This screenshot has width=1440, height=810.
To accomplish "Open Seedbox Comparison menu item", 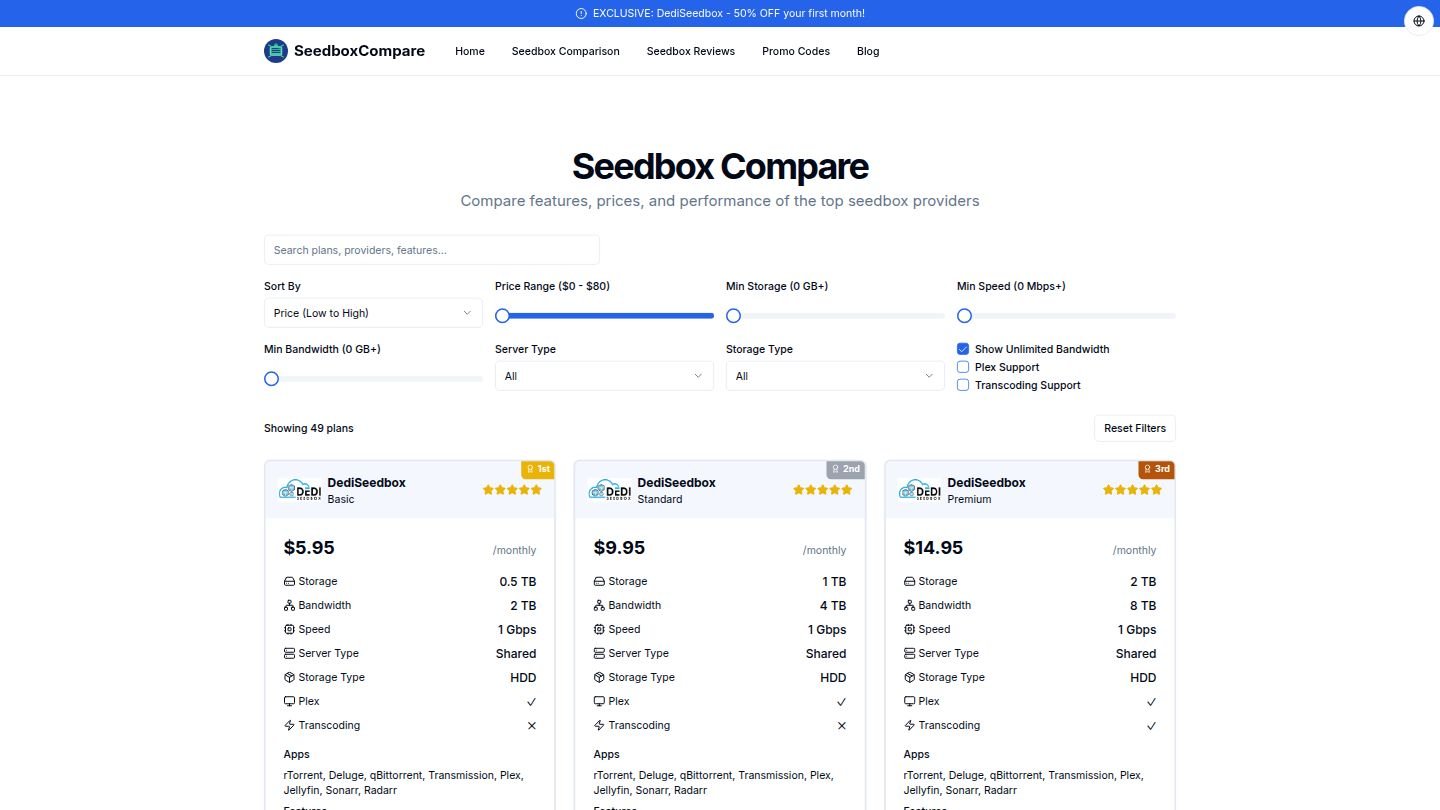I will click(x=566, y=51).
